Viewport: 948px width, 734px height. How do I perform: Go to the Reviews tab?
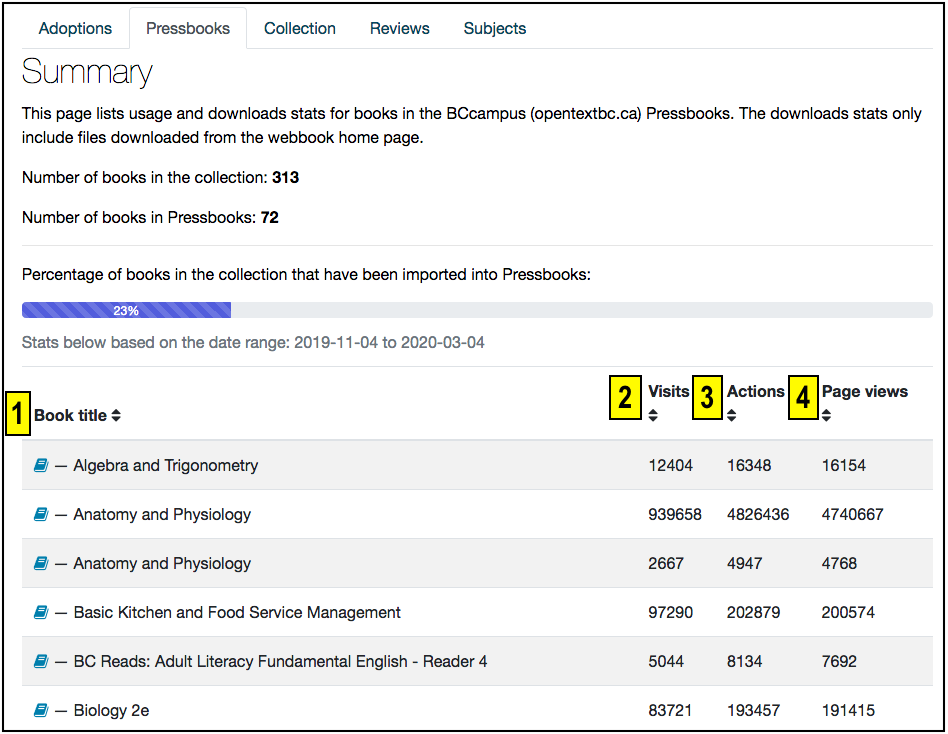click(x=400, y=28)
